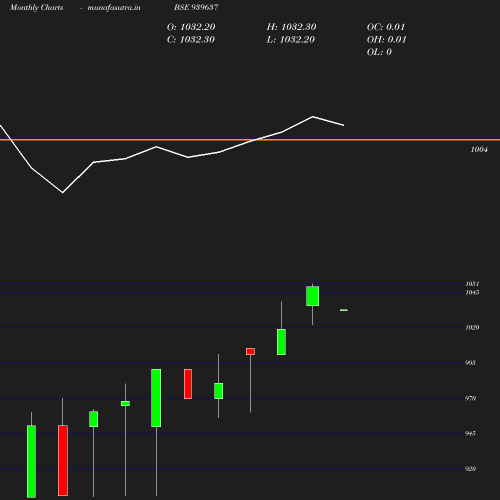Screen dimensions: 500x500
Task: Click the 995 price axis label
Action: click(x=470, y=363)
